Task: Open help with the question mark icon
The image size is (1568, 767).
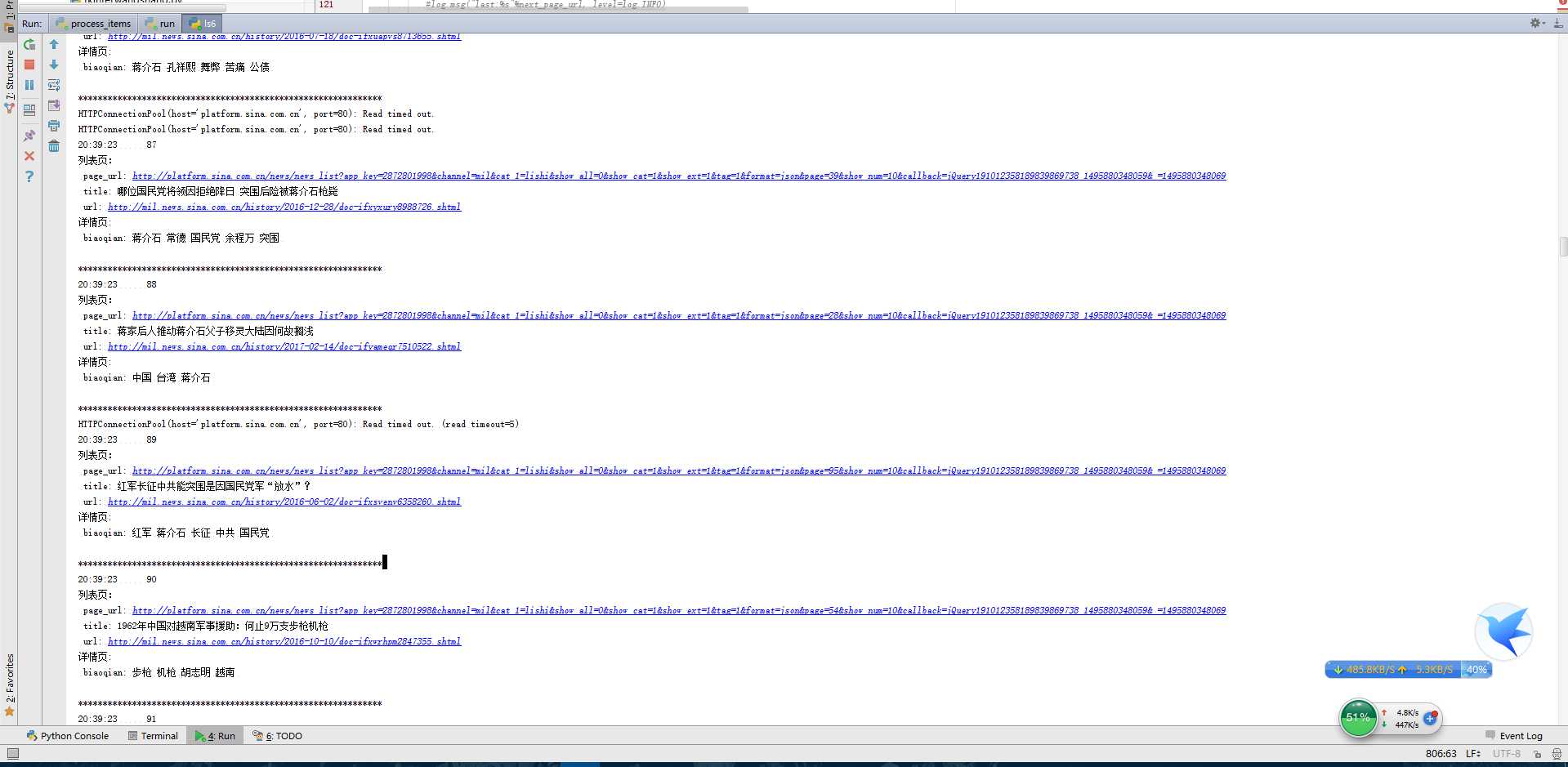Action: pos(29,176)
